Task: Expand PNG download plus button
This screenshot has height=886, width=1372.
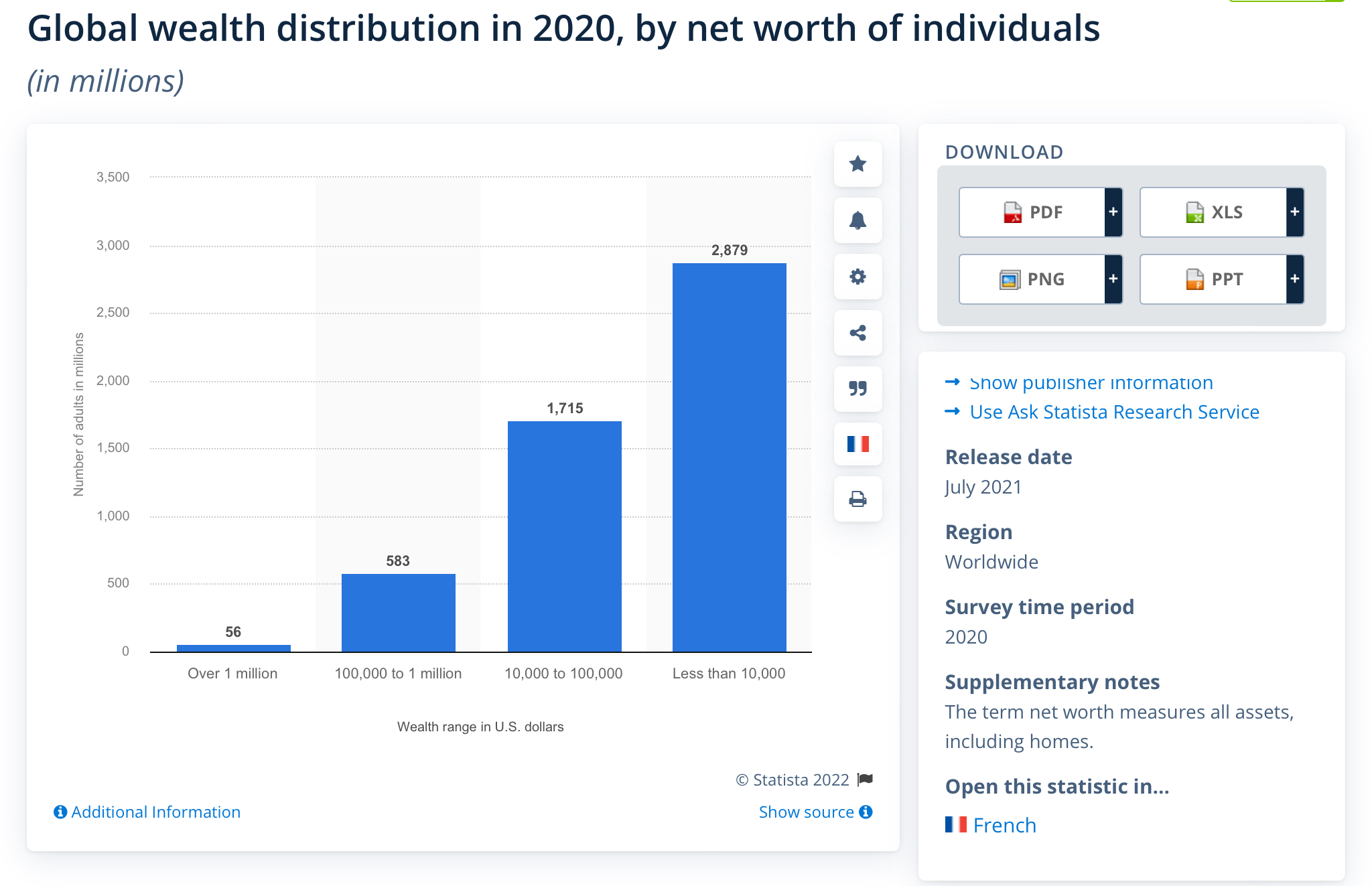Action: pyautogui.click(x=1113, y=279)
